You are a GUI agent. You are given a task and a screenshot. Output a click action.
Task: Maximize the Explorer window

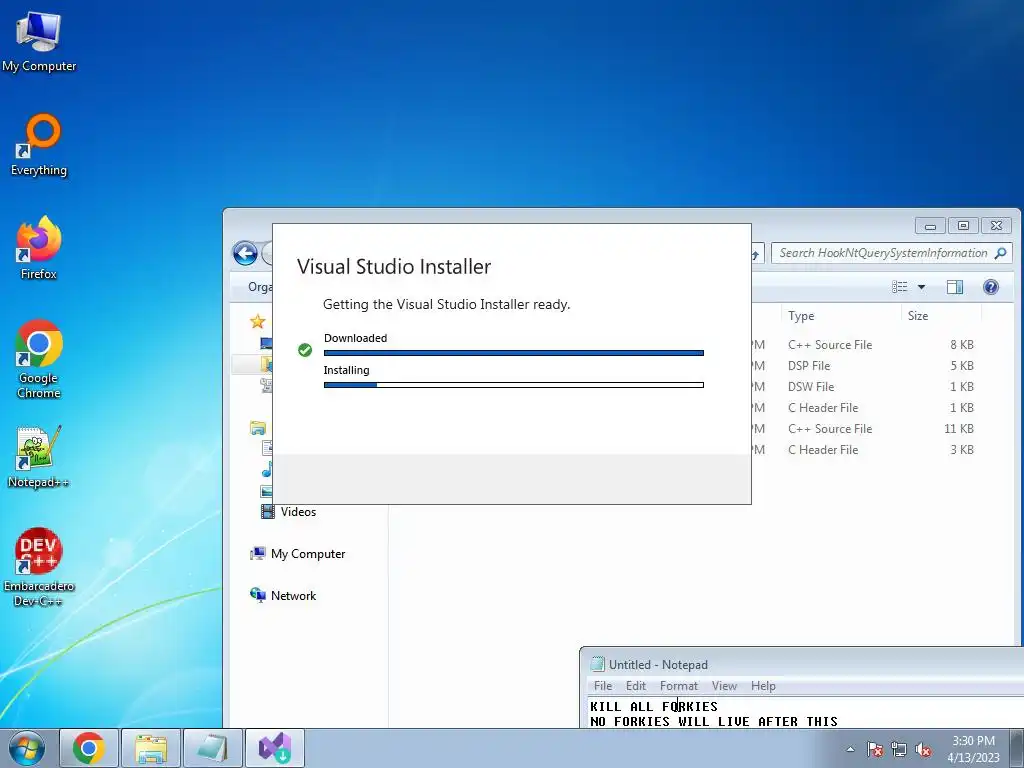point(963,225)
